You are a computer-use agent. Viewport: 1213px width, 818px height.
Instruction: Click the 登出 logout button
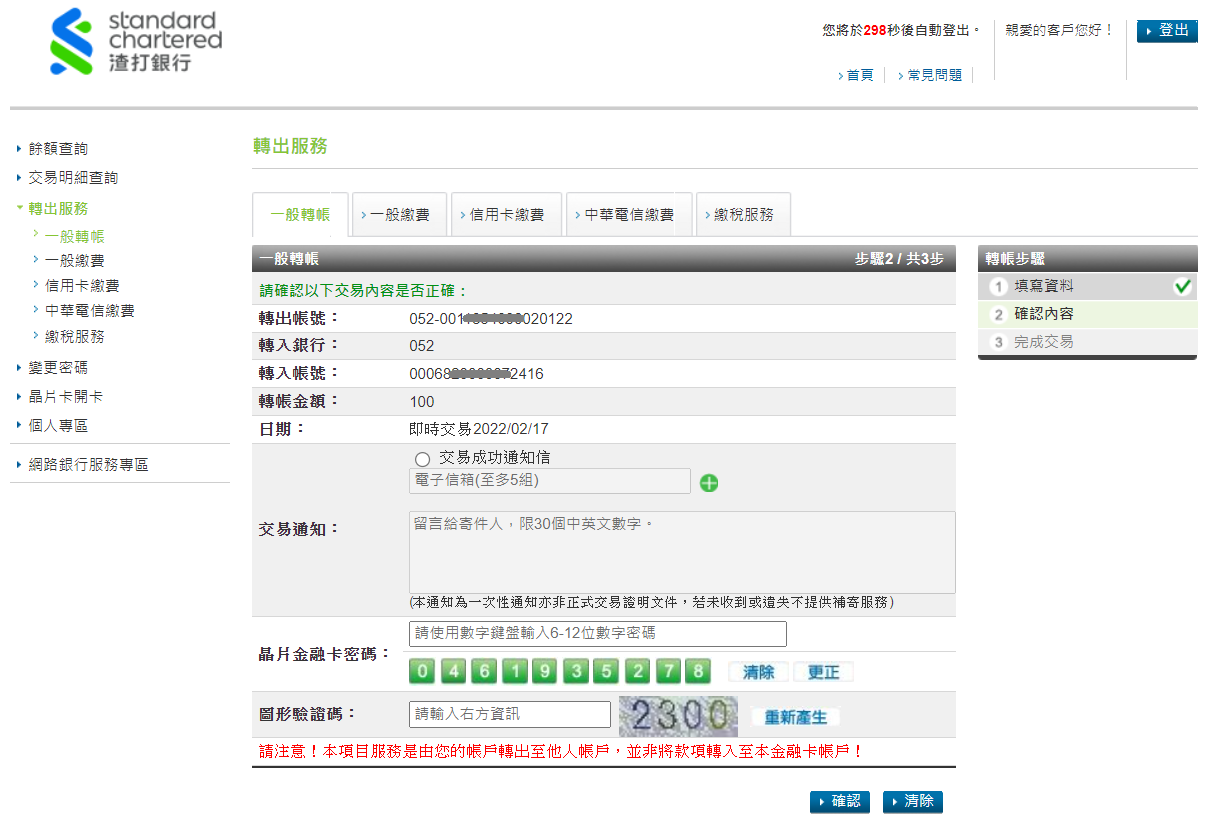tap(1167, 31)
